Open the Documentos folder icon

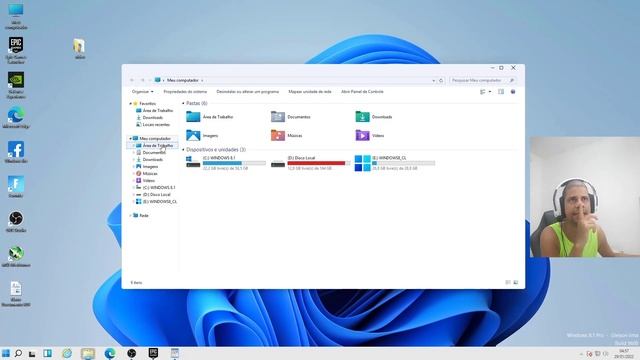pos(278,117)
